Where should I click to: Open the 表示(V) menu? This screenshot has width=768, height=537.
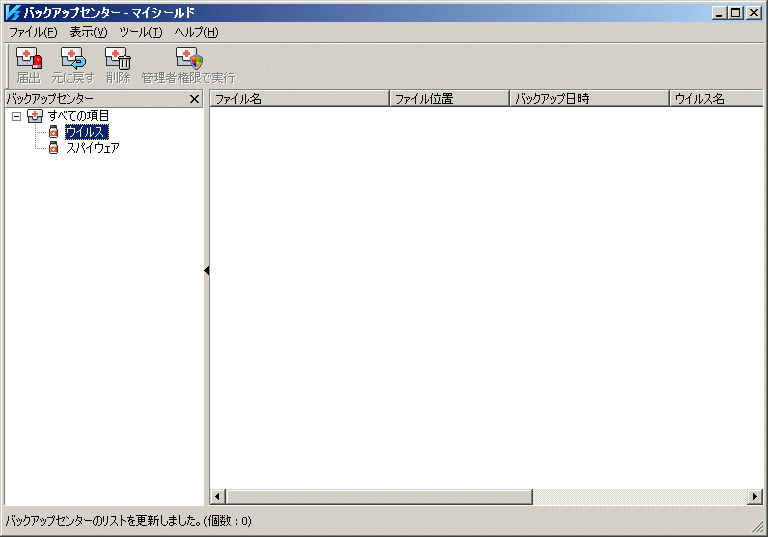pos(88,32)
